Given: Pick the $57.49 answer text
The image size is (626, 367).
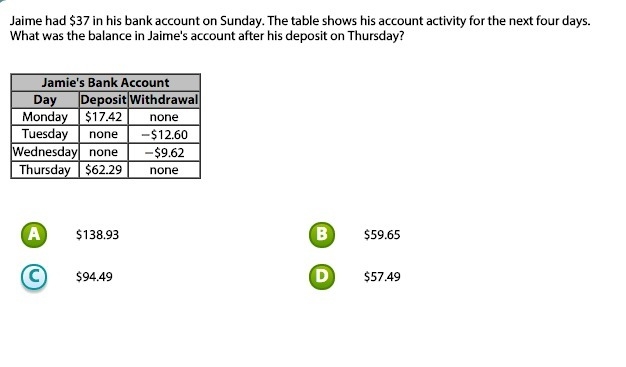Looking at the screenshot, I should point(382,277).
